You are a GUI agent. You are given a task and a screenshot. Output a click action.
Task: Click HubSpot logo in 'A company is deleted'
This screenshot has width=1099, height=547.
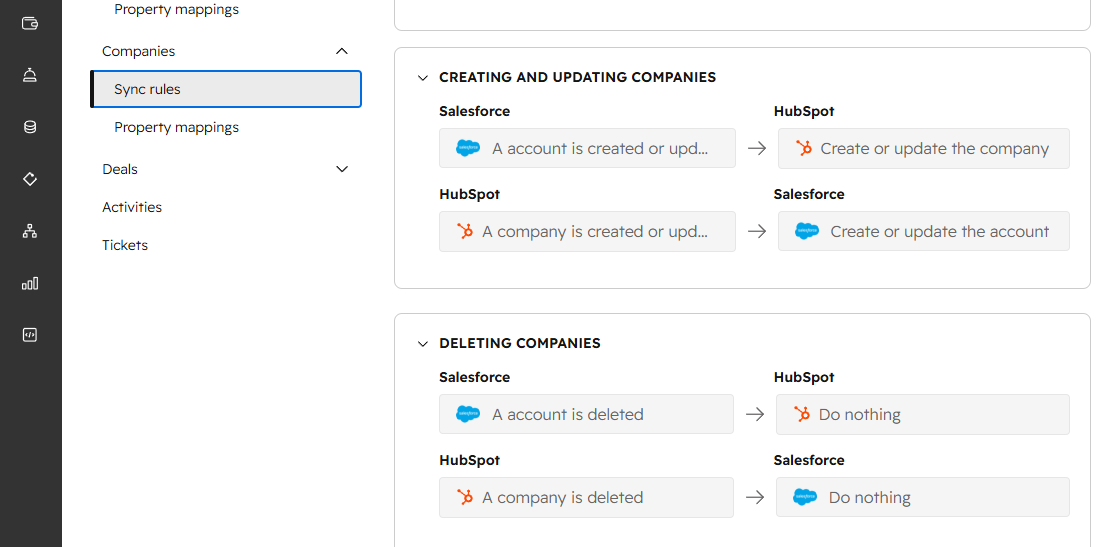coord(465,497)
